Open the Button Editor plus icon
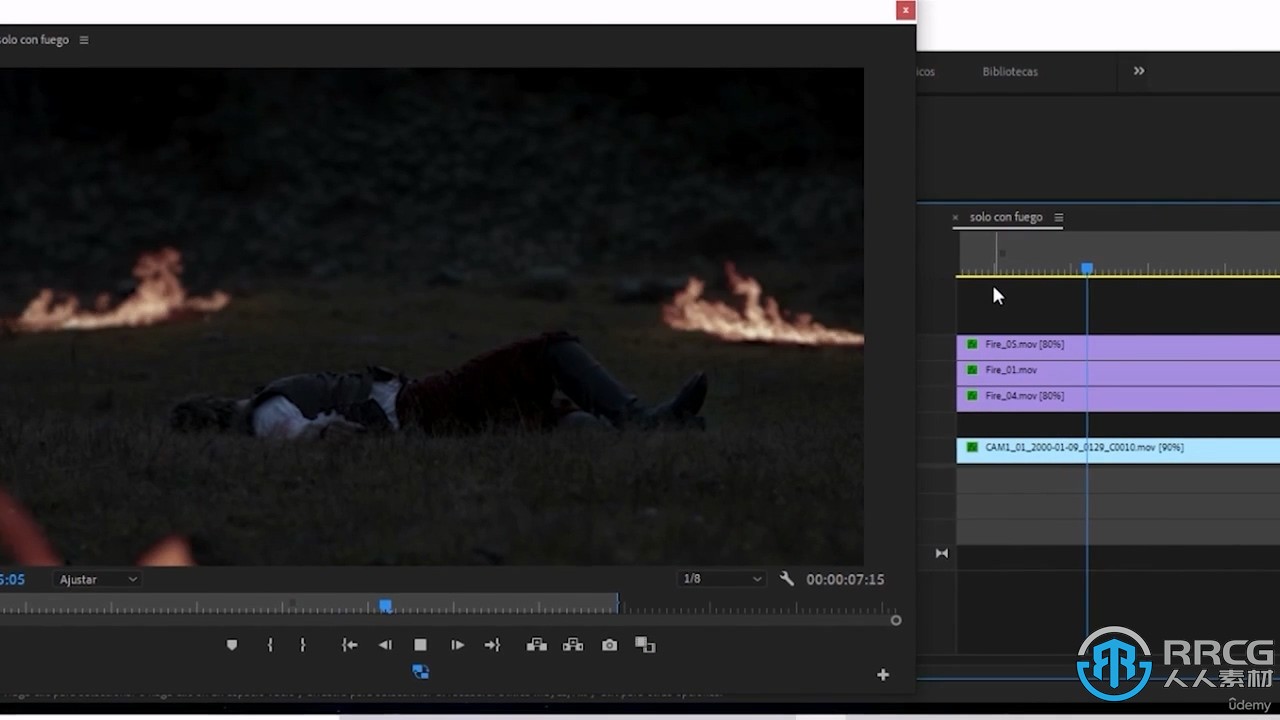Image resolution: width=1280 pixels, height=720 pixels. point(883,675)
